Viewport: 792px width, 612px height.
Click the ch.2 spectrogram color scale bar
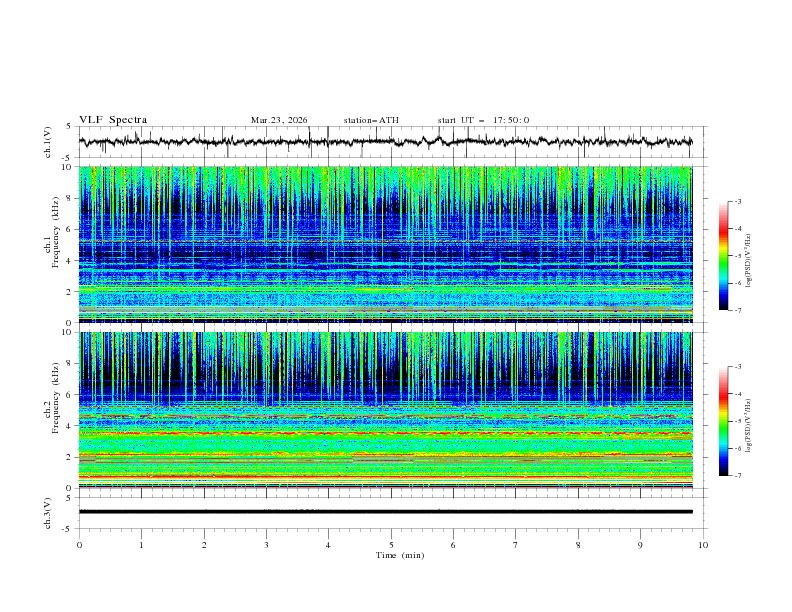pyautogui.click(x=723, y=421)
